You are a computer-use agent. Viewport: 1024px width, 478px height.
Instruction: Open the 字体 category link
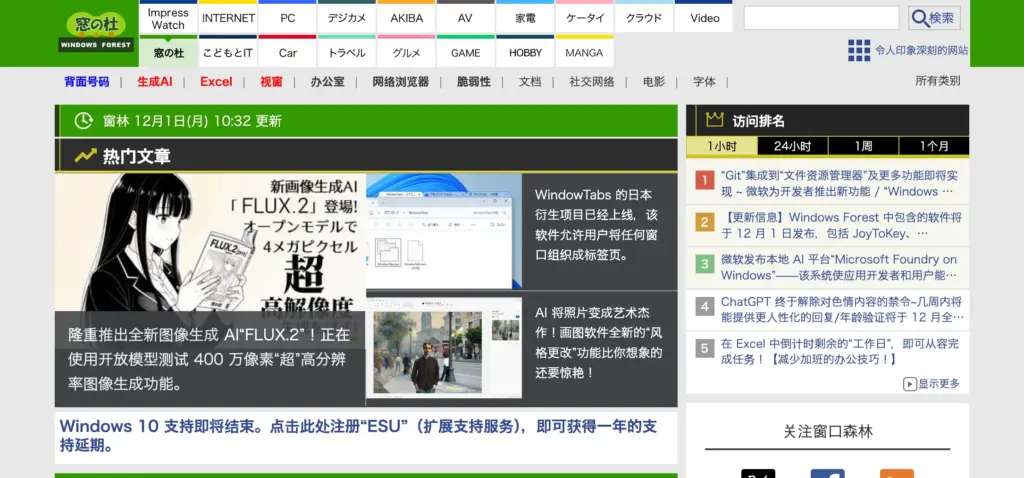pyautogui.click(x=704, y=82)
